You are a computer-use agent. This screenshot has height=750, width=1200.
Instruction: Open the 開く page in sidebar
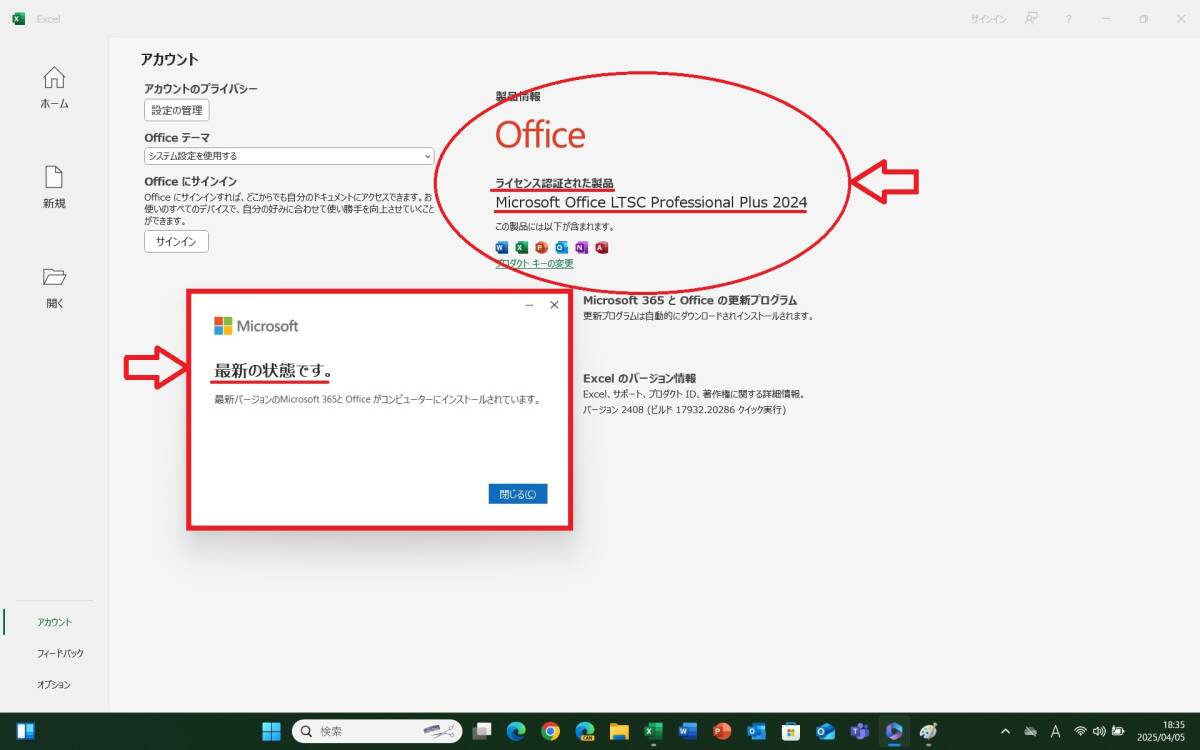(x=54, y=287)
